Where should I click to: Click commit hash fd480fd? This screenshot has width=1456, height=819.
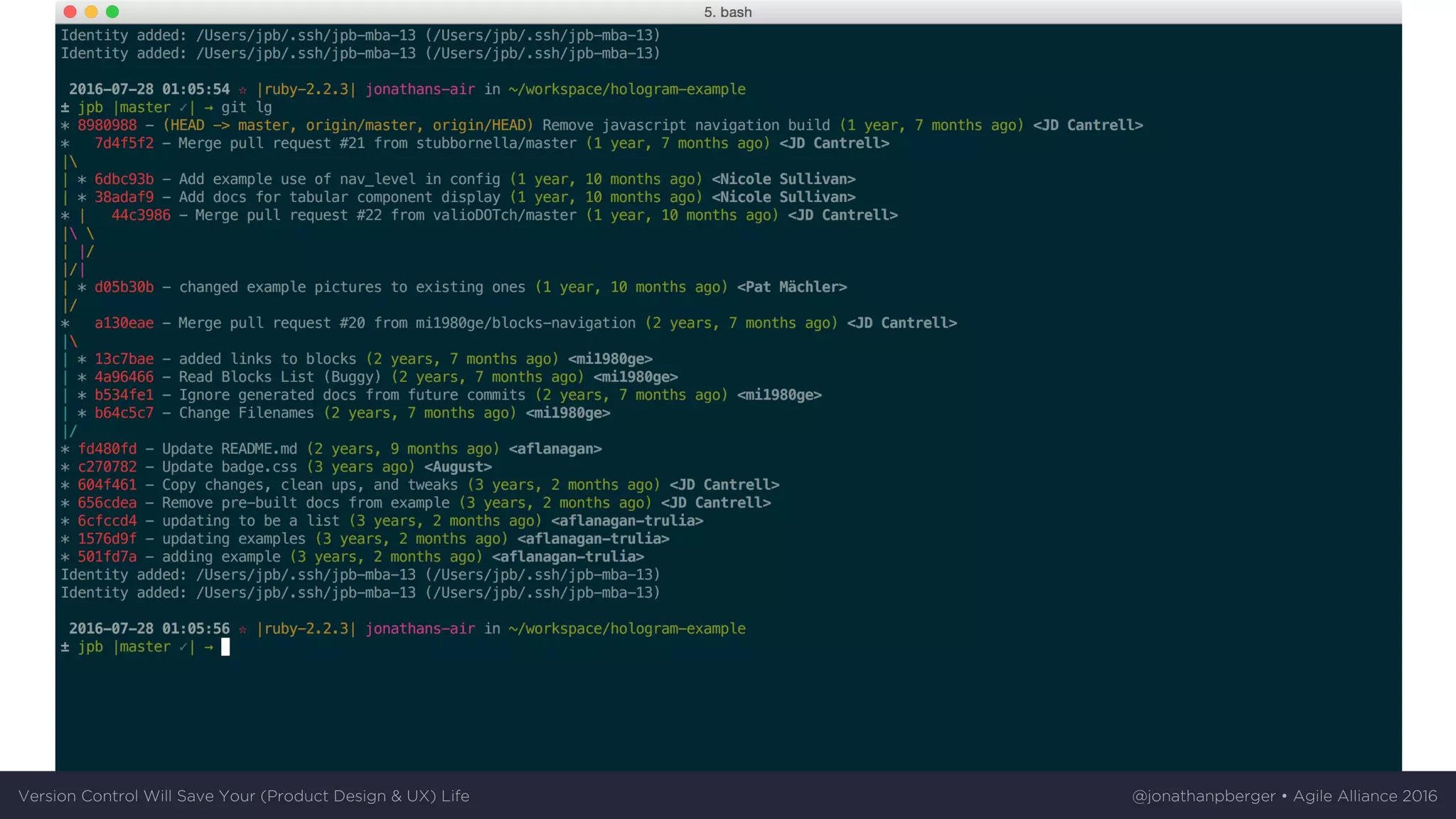point(107,449)
